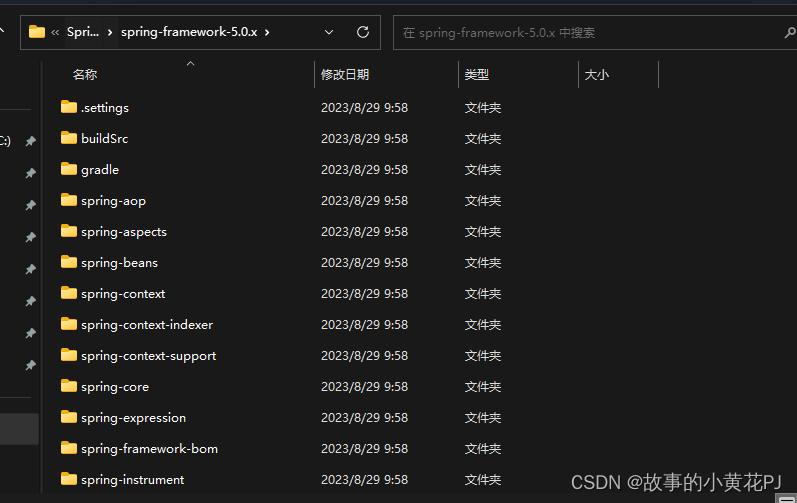Click the address bar folder icon

click(37, 32)
